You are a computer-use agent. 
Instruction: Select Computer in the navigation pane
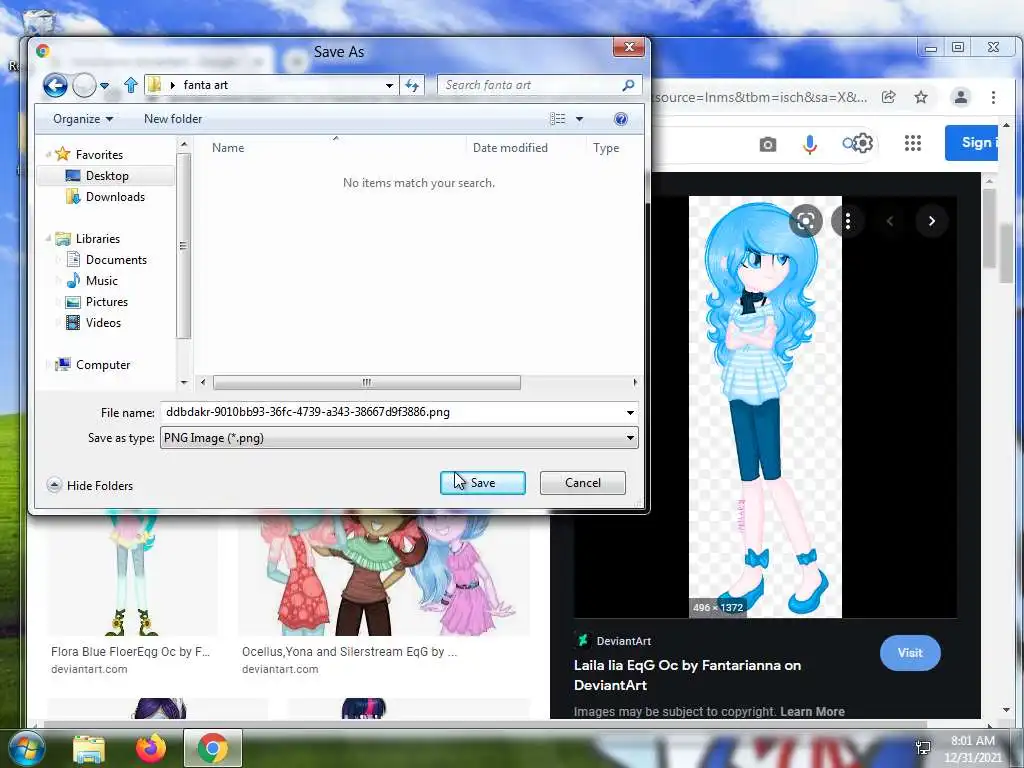[x=103, y=364]
